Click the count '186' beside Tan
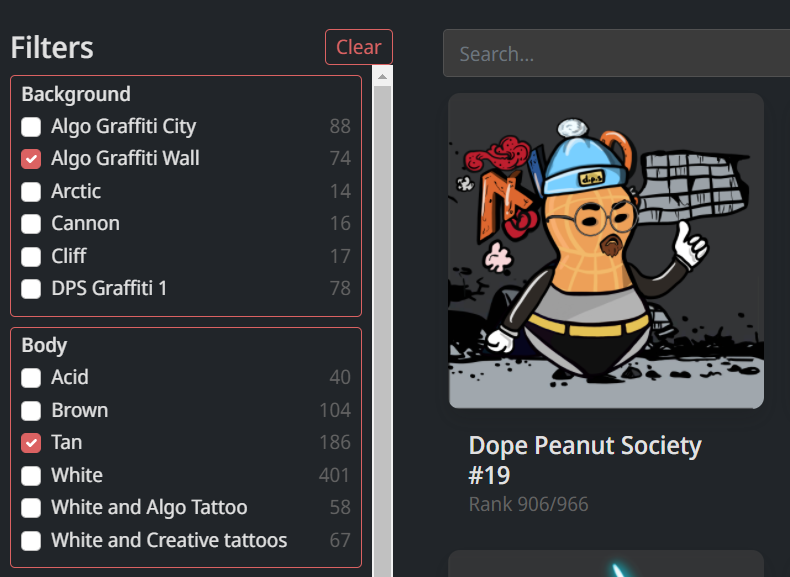The height and width of the screenshot is (577, 790). [x=335, y=442]
